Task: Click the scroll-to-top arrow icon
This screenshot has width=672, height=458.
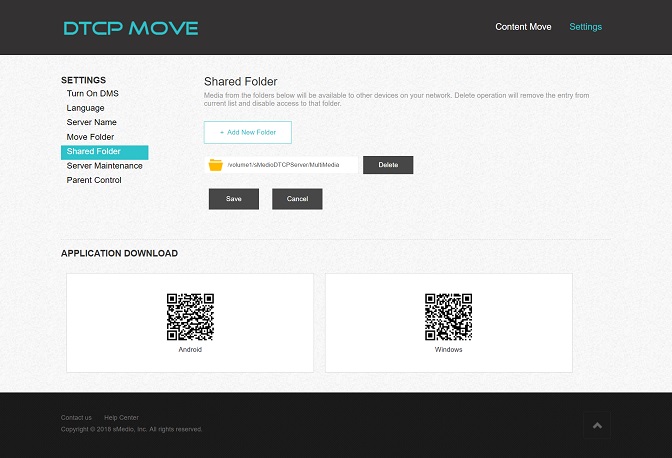Action: pos(597,425)
